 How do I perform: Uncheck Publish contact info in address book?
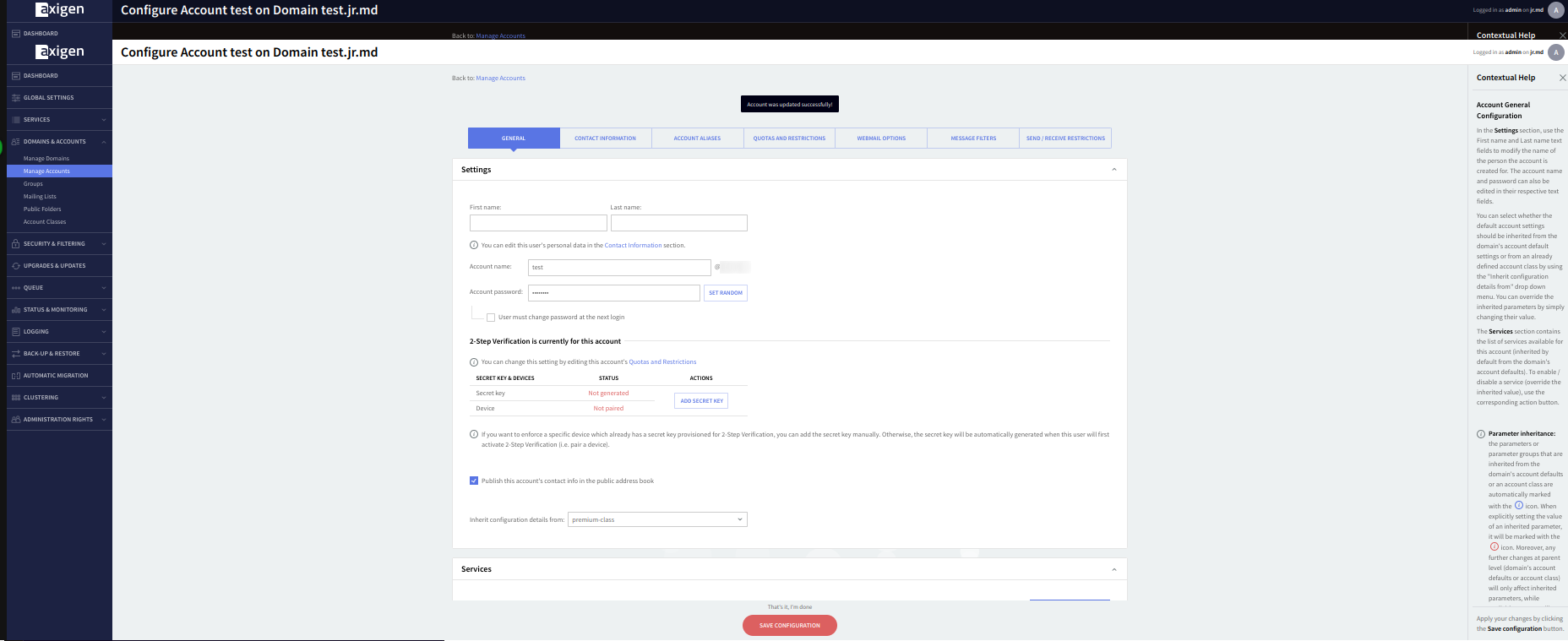pyautogui.click(x=474, y=481)
